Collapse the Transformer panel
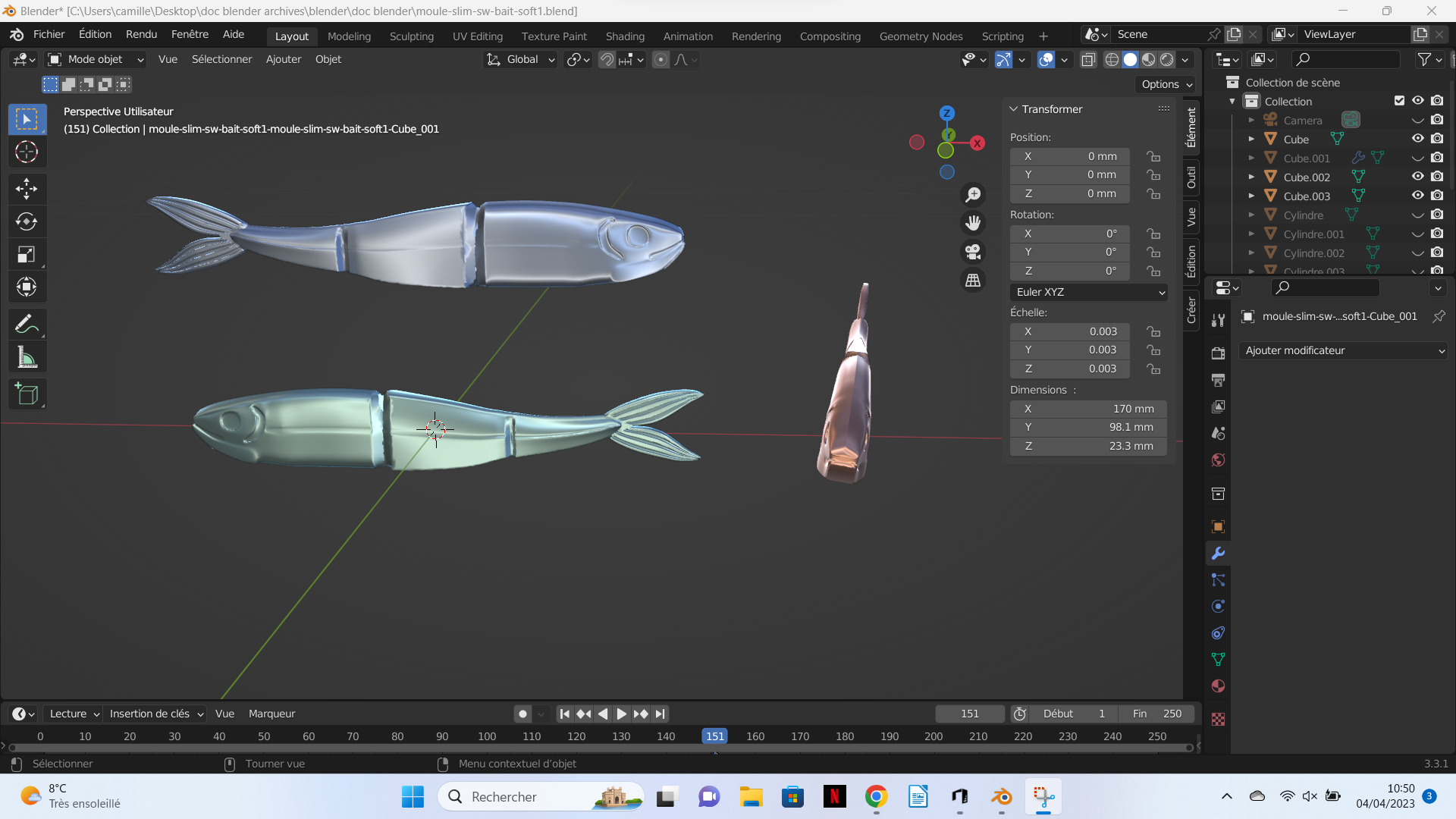1456x819 pixels. tap(1014, 109)
